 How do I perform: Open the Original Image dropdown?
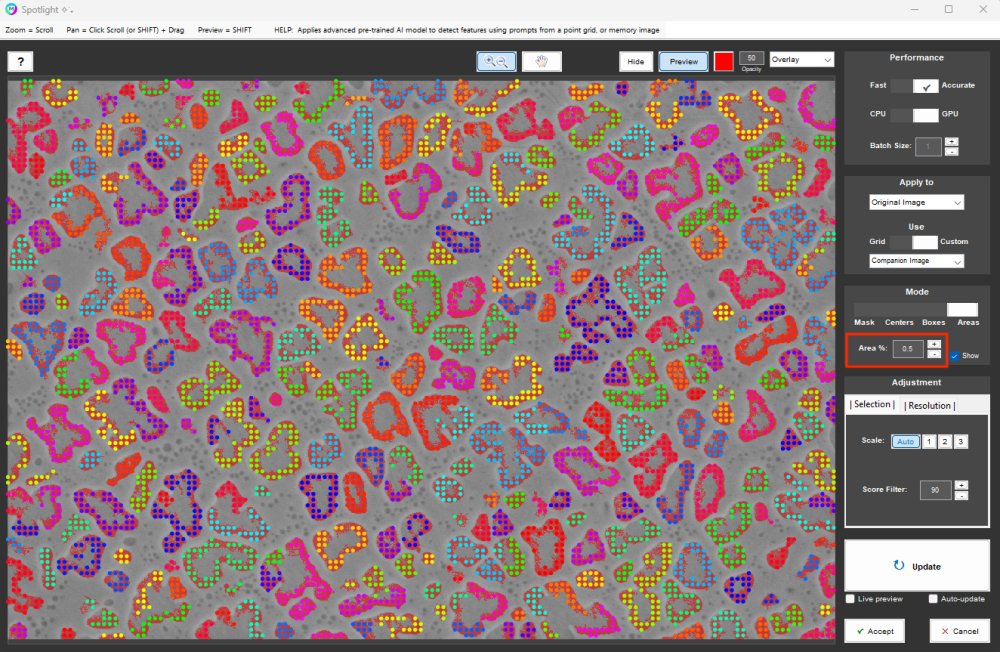tap(916, 202)
